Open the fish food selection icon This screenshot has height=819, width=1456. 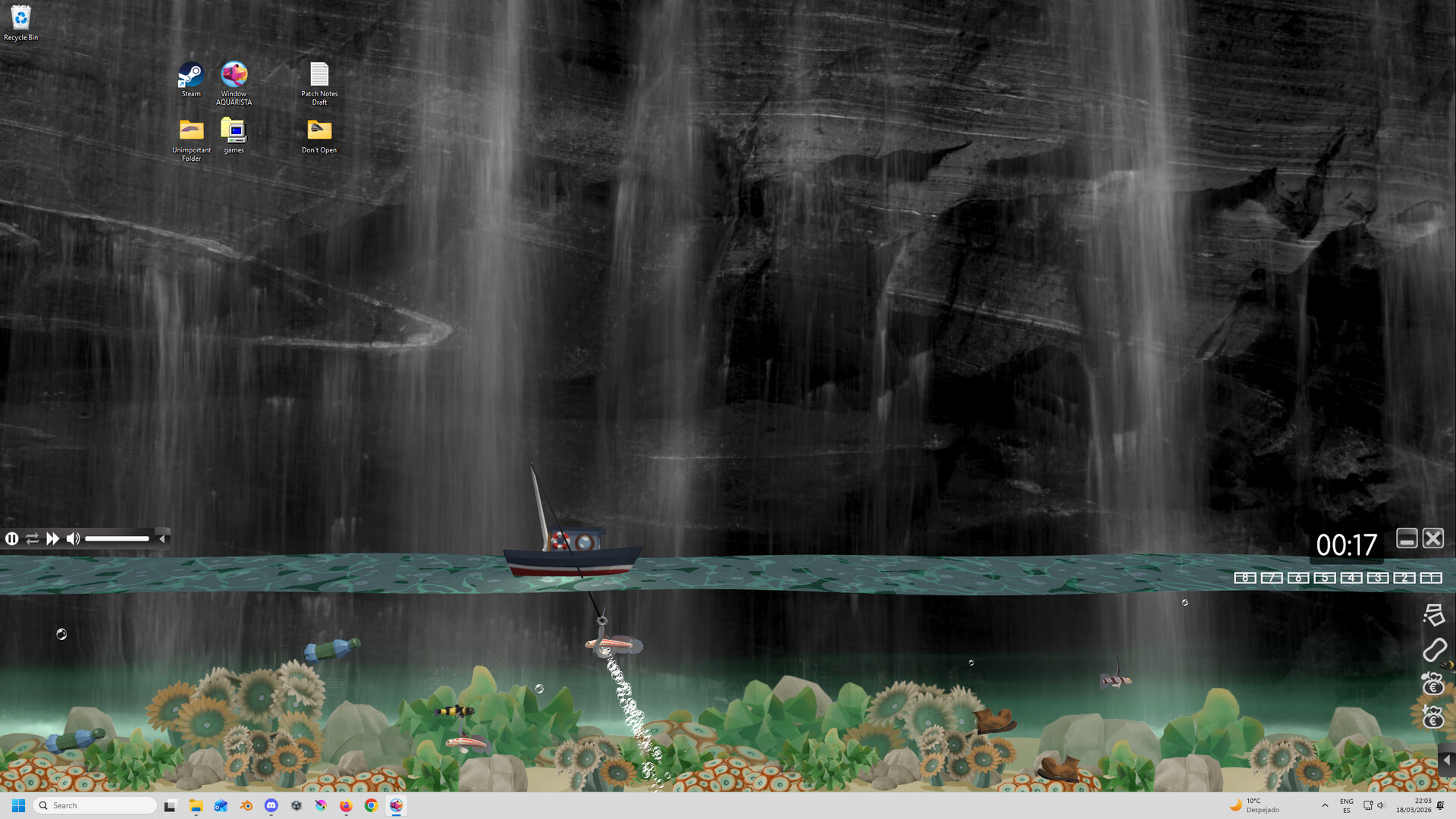1434,616
